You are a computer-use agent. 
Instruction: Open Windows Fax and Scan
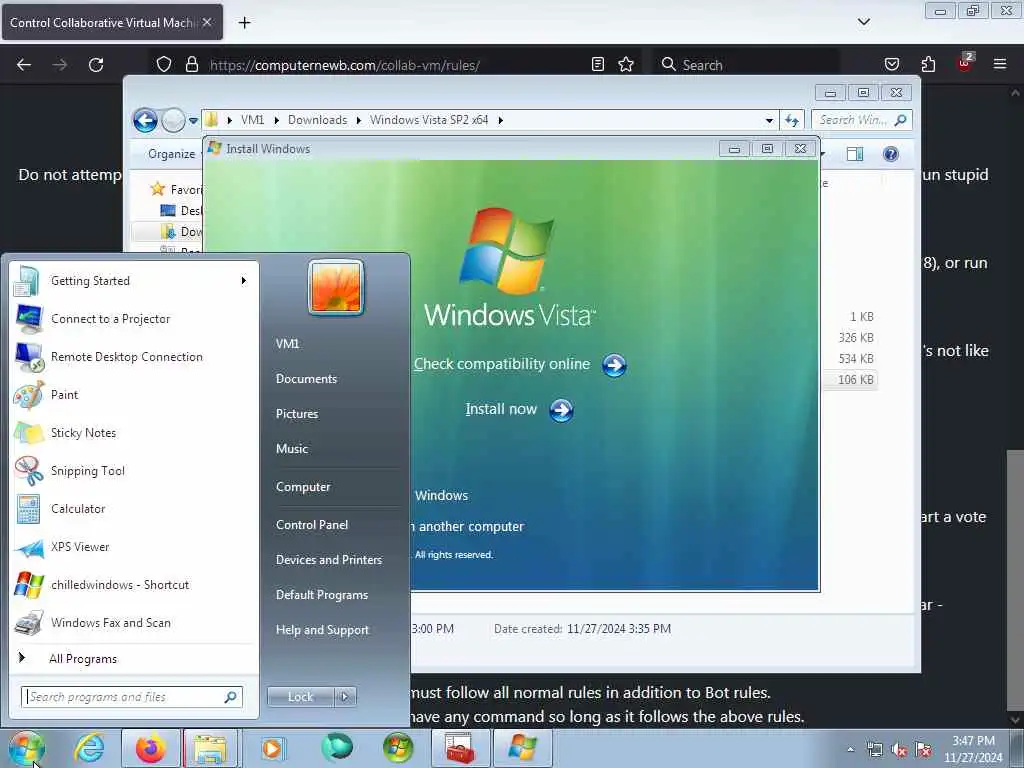[135, 623]
